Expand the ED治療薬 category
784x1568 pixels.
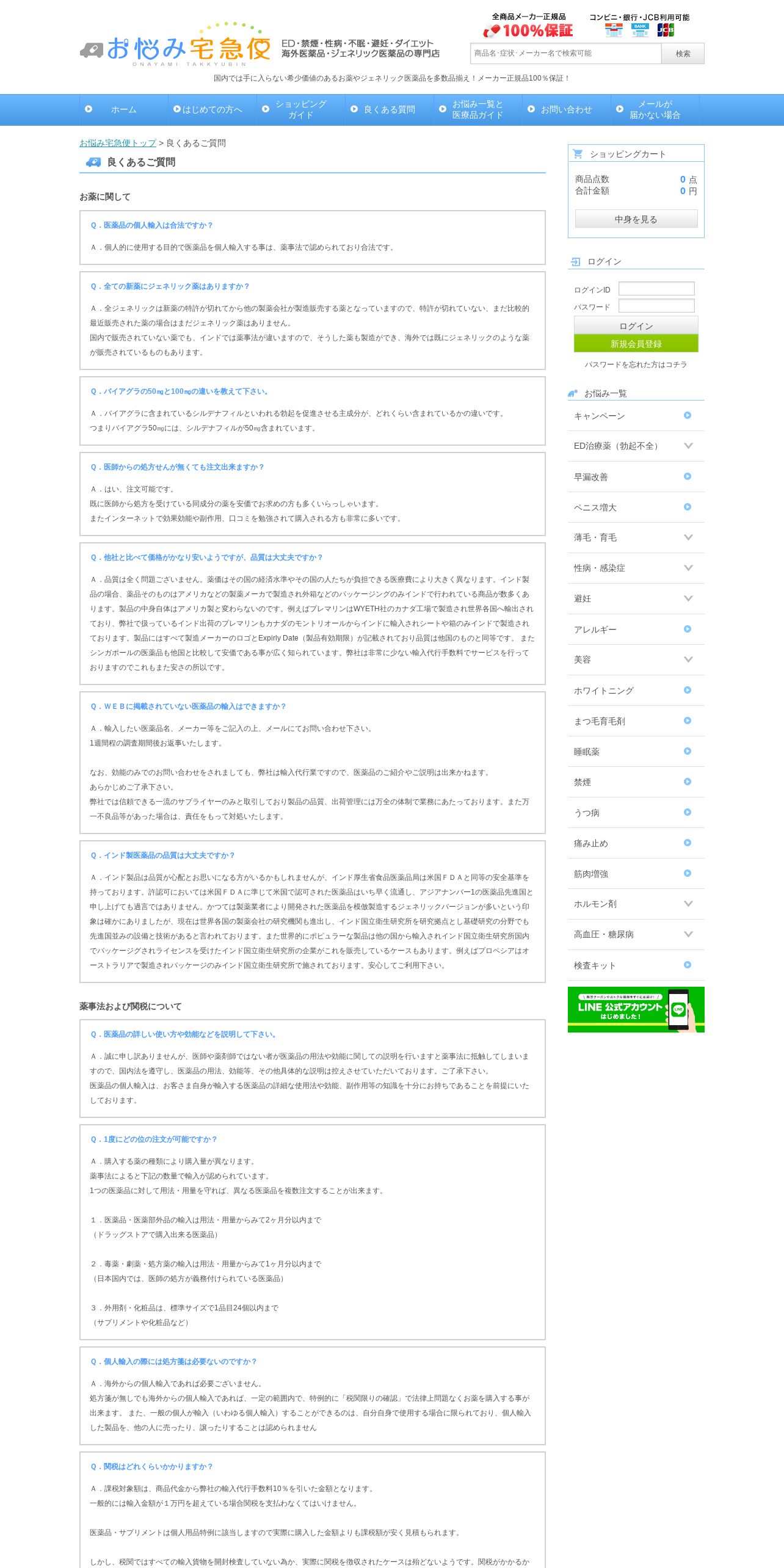pyautogui.click(x=636, y=446)
